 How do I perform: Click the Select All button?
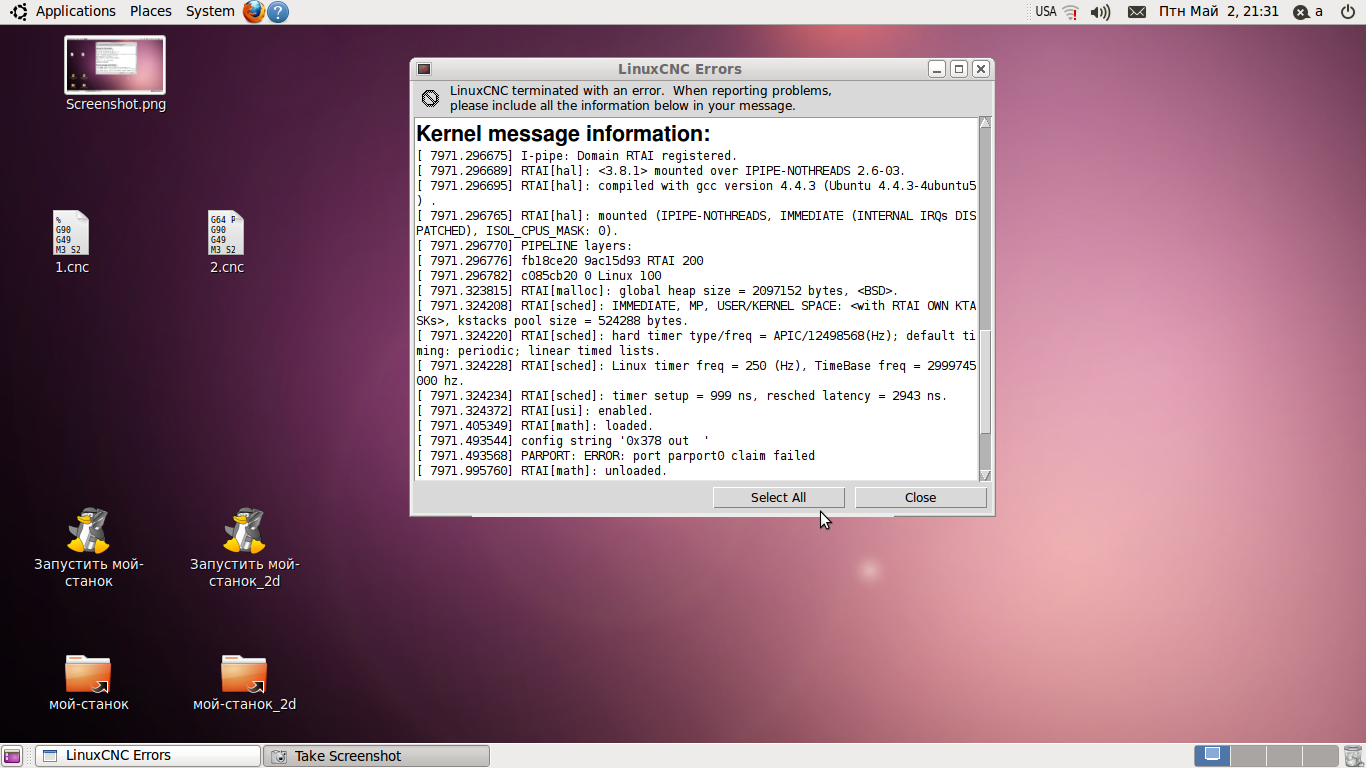point(778,497)
